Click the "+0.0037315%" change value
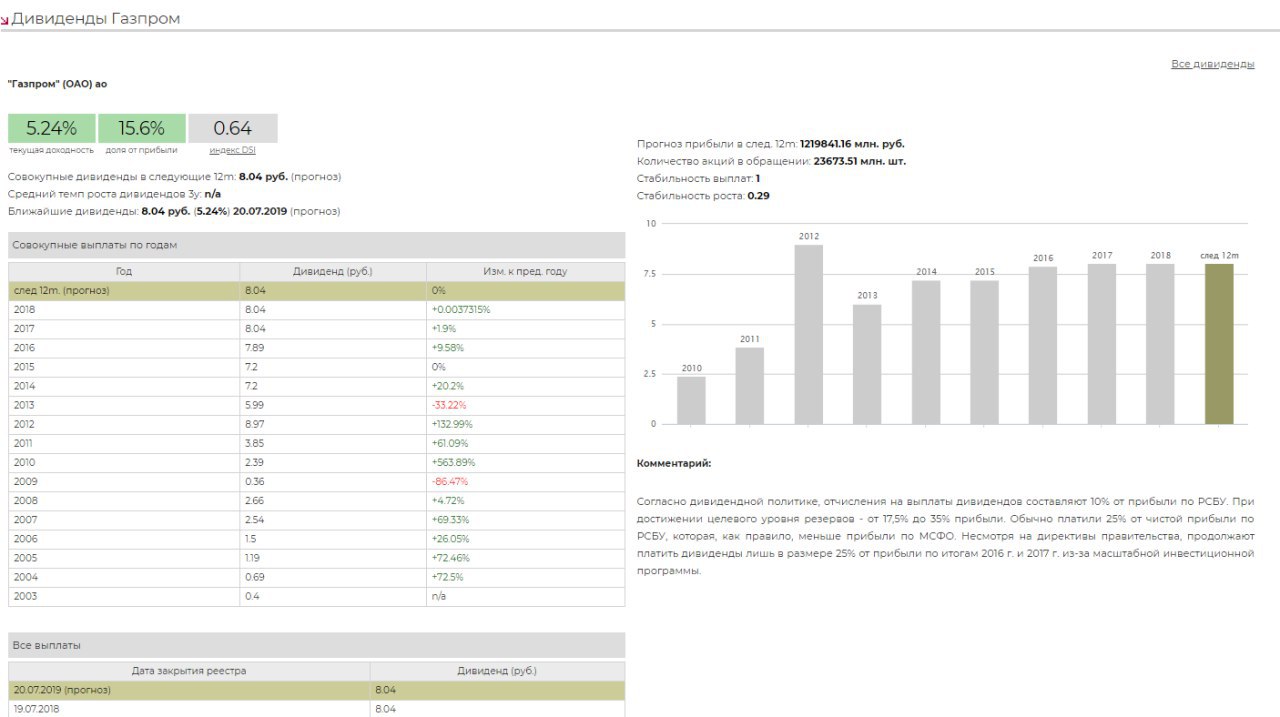 coord(461,310)
